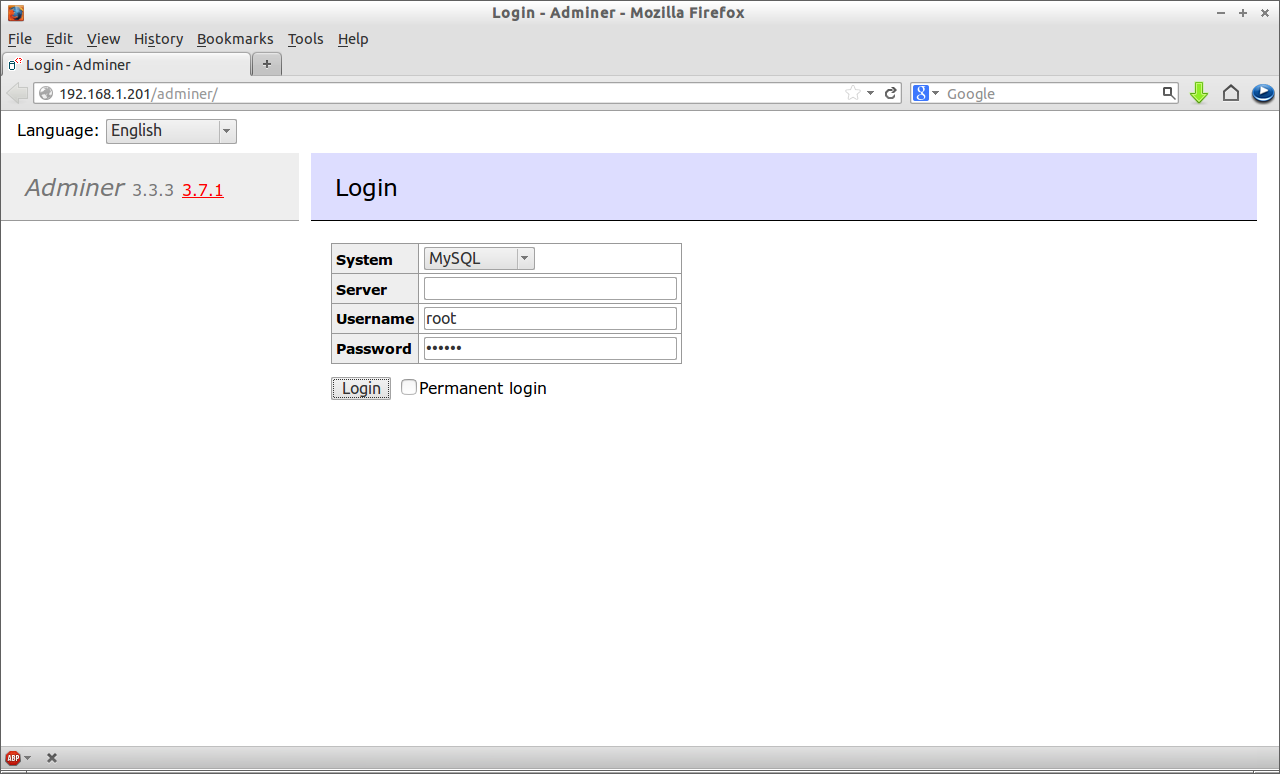
Task: Focus the Username field containing root
Action: [550, 319]
